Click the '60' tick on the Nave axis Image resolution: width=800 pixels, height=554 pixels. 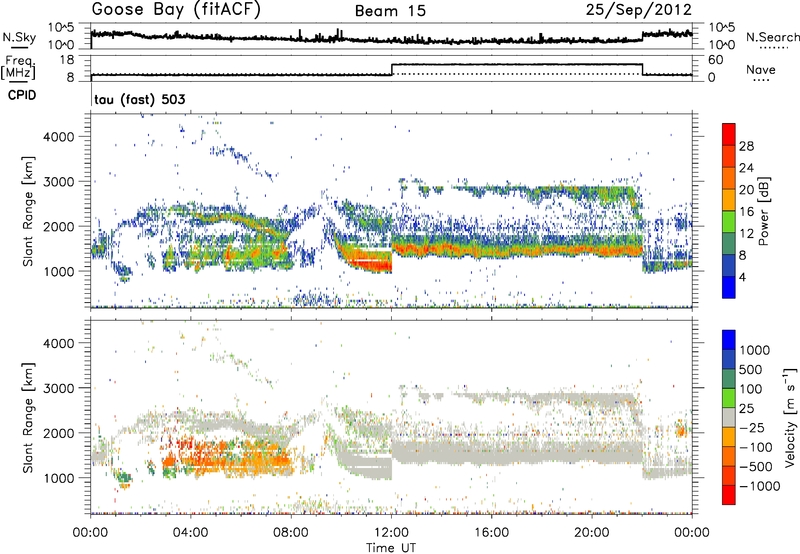coord(715,60)
